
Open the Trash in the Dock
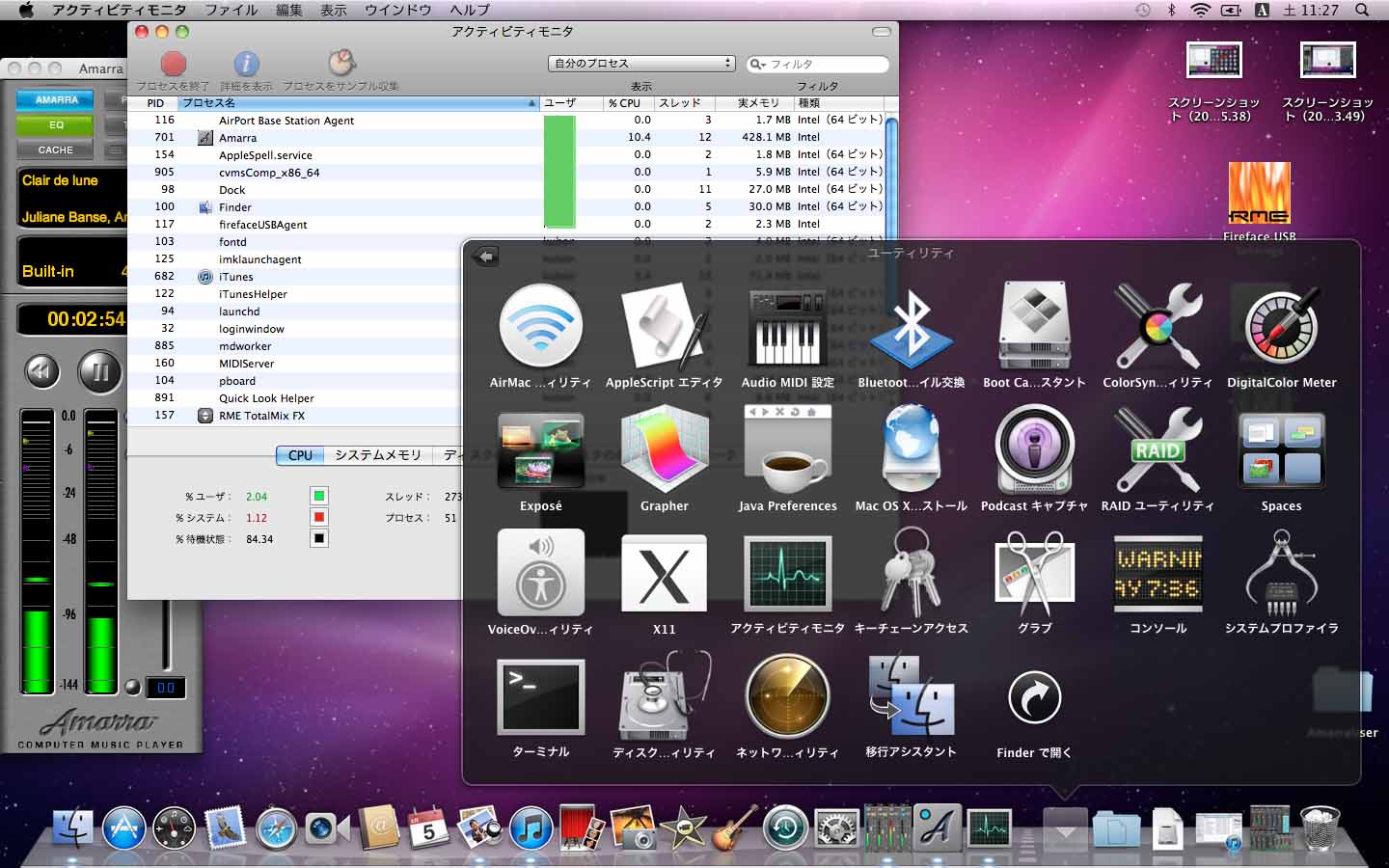pos(1320,827)
